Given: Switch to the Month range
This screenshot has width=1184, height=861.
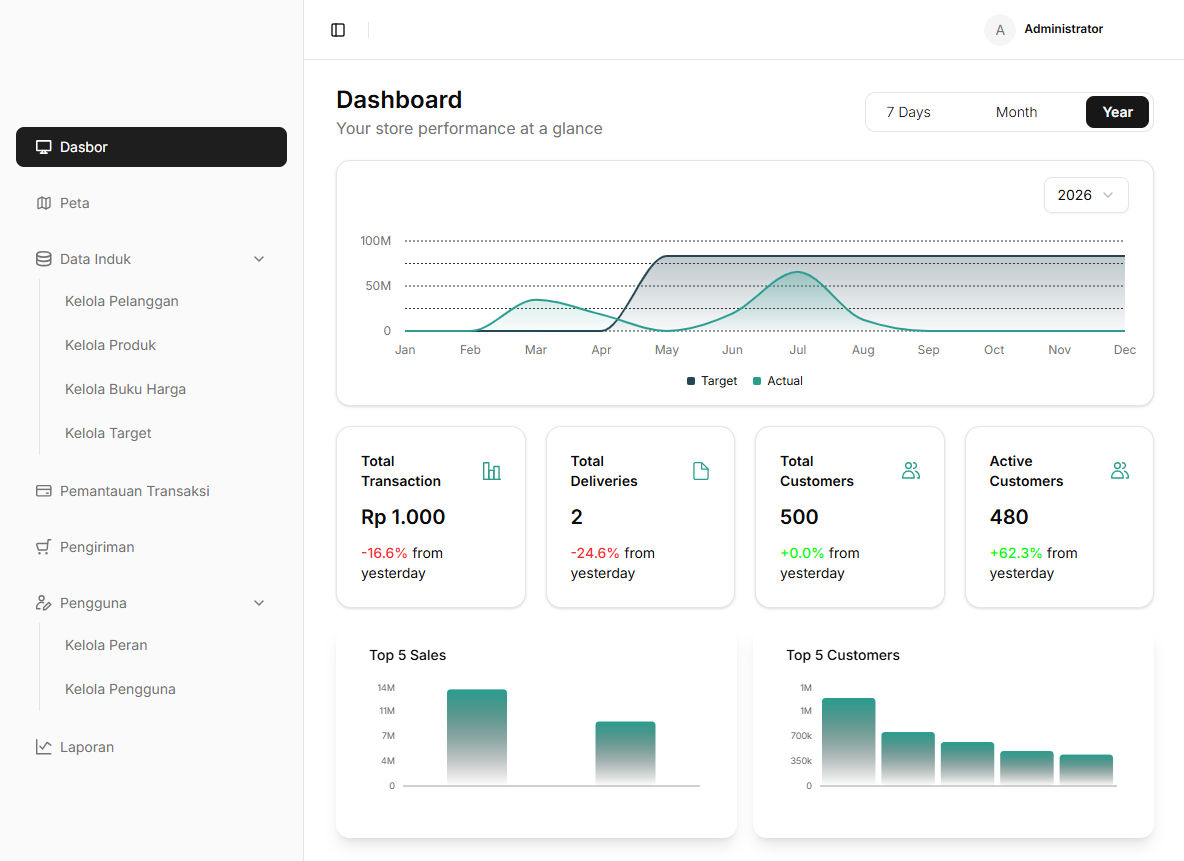Looking at the screenshot, I should click(1016, 112).
